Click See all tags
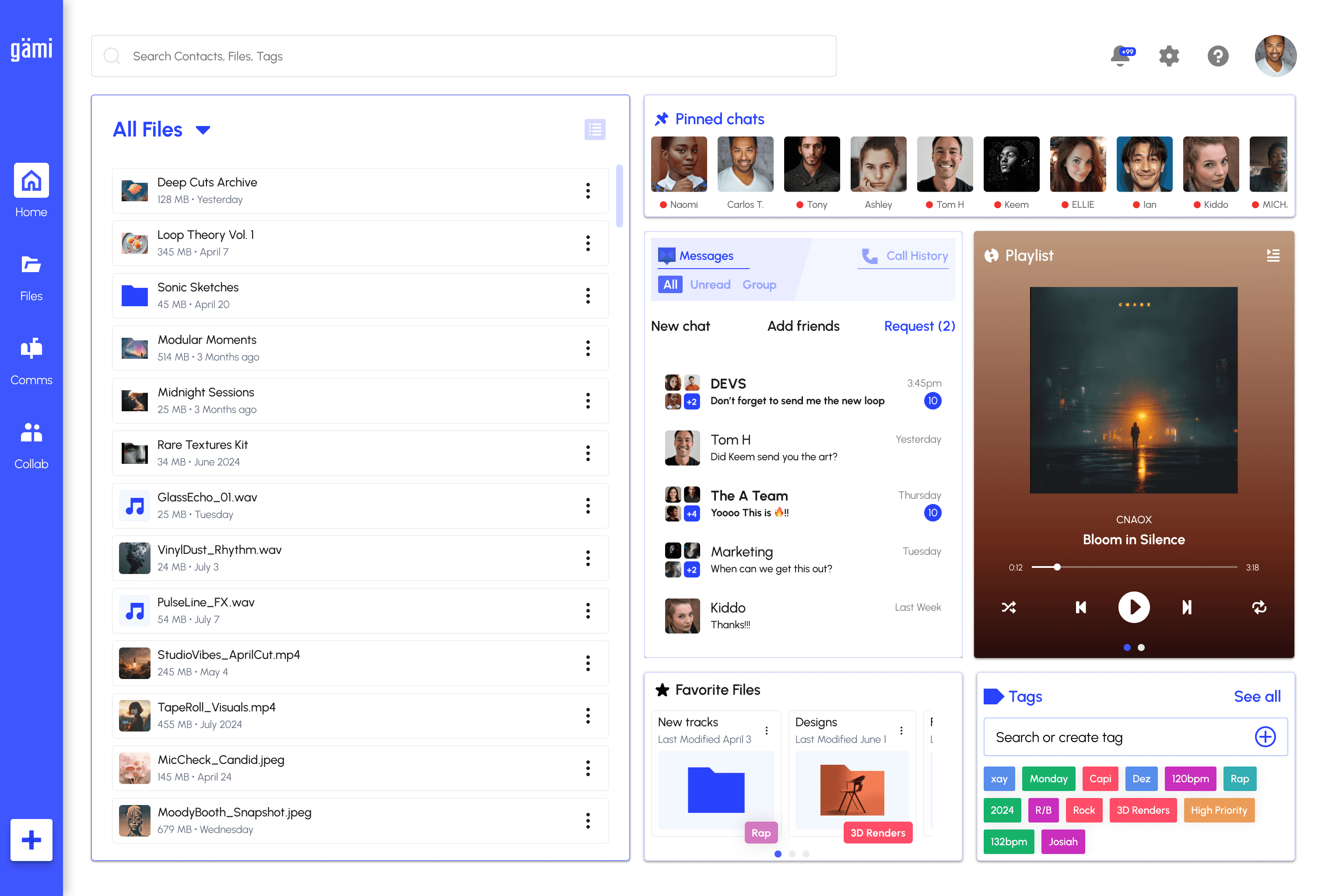This screenshot has width=1325, height=896. (x=1257, y=696)
